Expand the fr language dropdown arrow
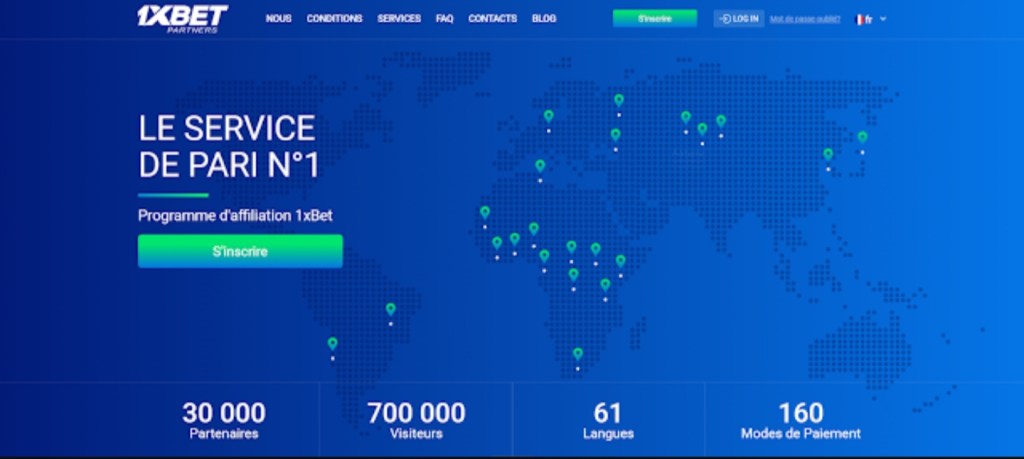This screenshot has width=1024, height=459. (883, 19)
